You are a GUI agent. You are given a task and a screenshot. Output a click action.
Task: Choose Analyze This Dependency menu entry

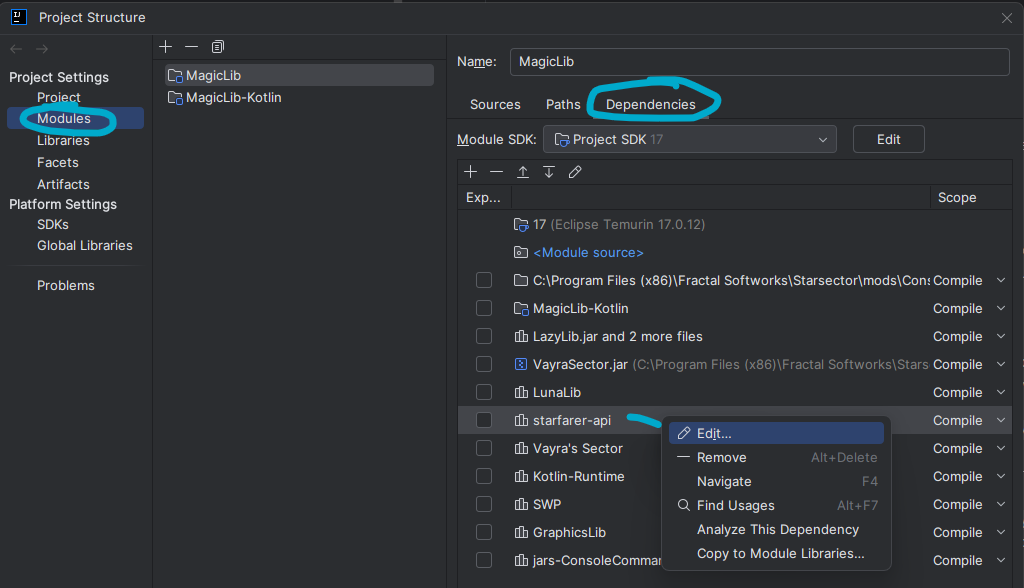point(776,529)
